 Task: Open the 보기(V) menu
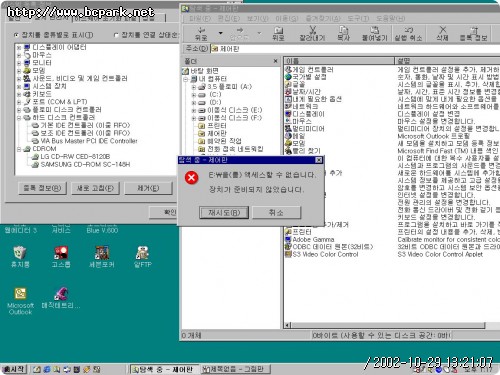point(257,18)
